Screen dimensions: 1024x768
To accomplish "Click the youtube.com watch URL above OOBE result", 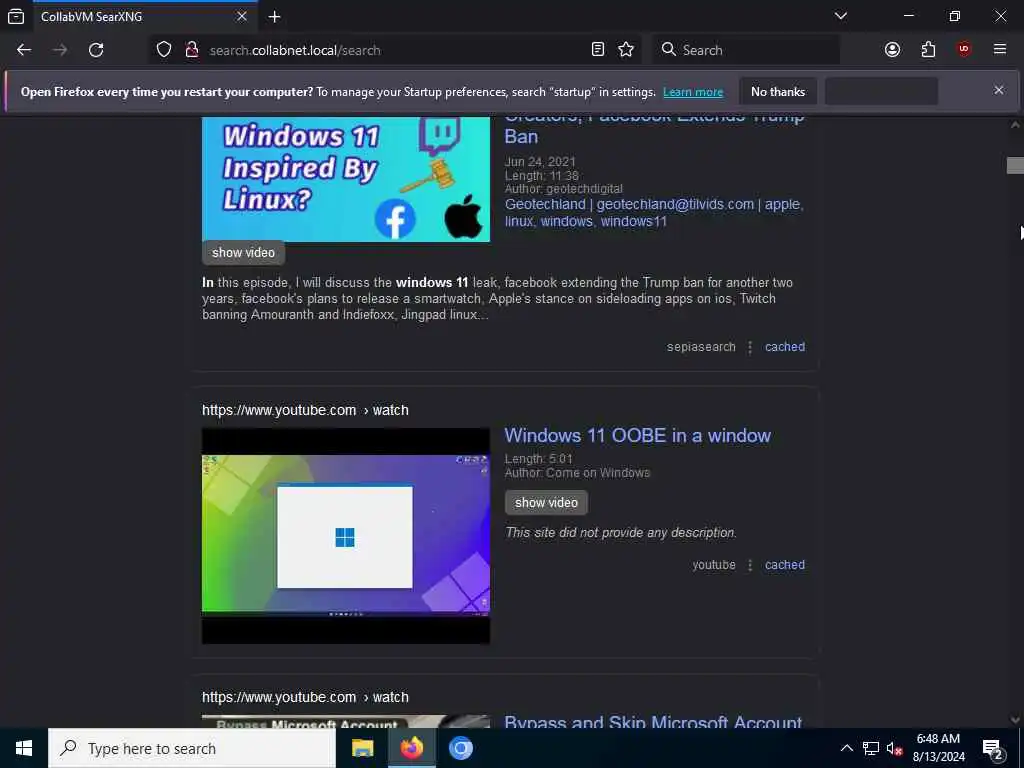I will (x=305, y=410).
